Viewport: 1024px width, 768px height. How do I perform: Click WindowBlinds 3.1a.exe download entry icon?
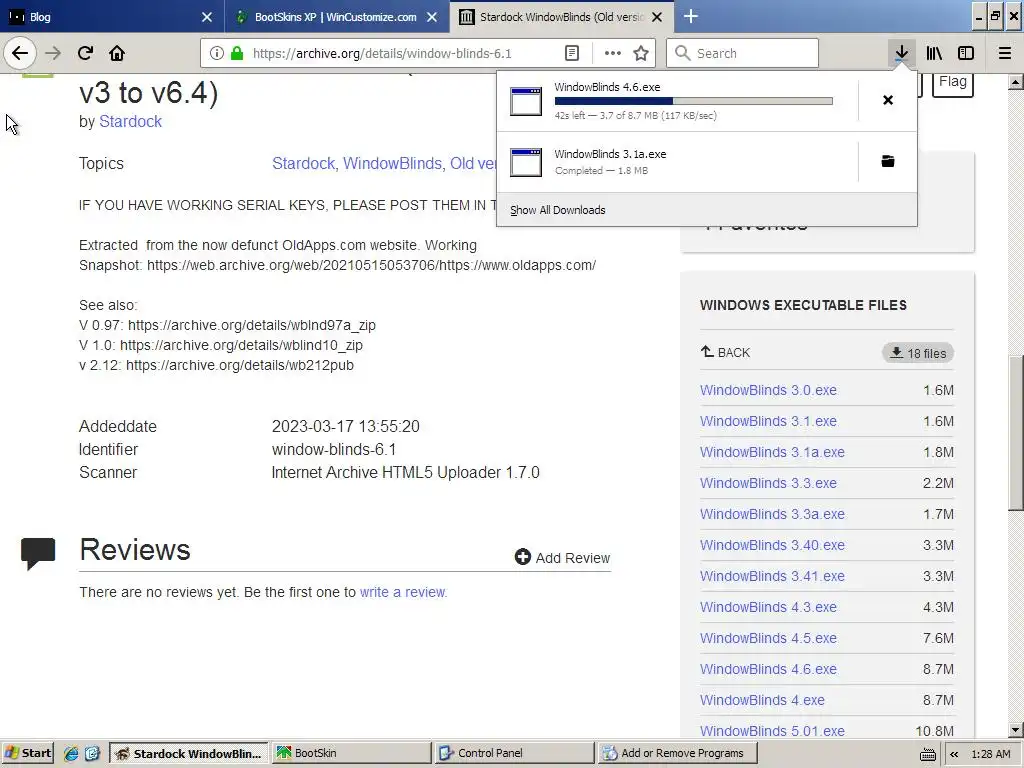click(526, 162)
